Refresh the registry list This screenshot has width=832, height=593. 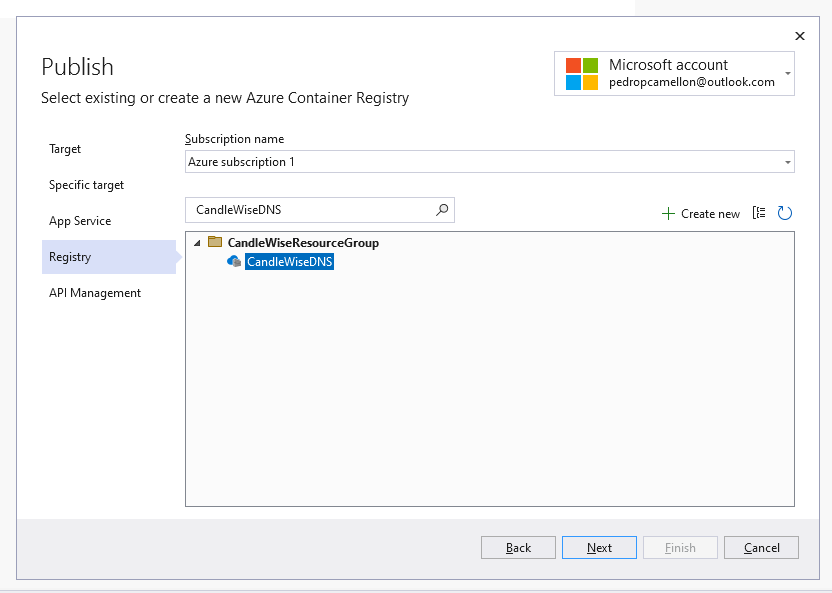coord(784,213)
